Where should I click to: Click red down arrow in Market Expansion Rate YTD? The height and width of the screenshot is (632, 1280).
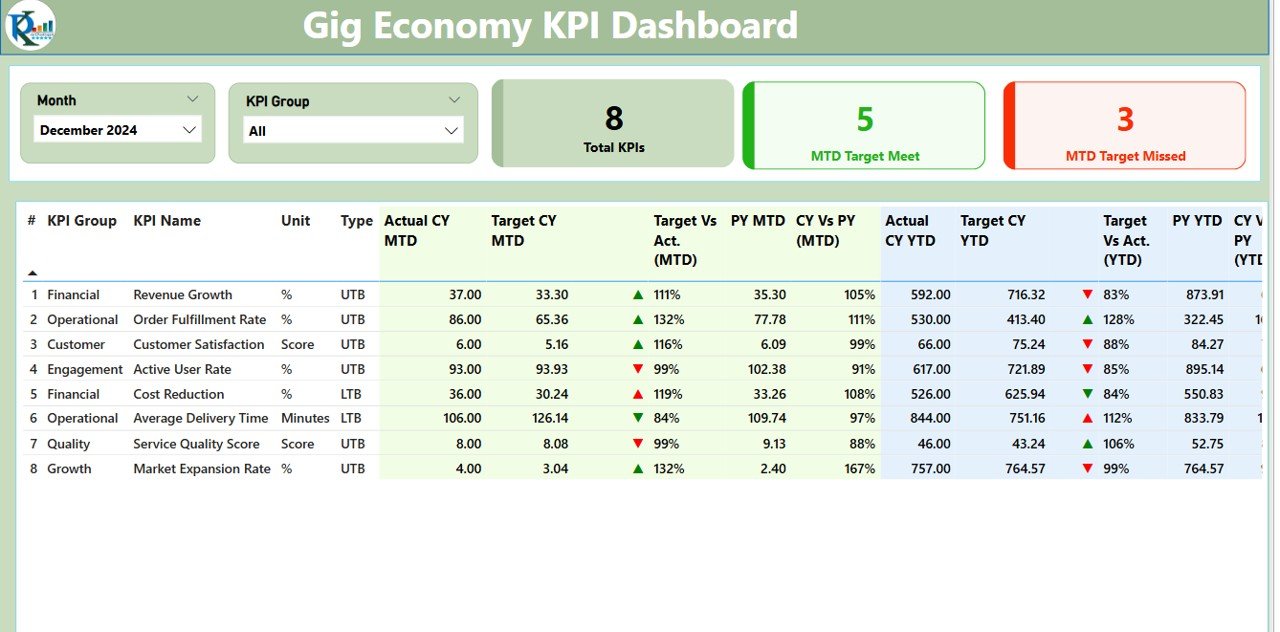1087,469
